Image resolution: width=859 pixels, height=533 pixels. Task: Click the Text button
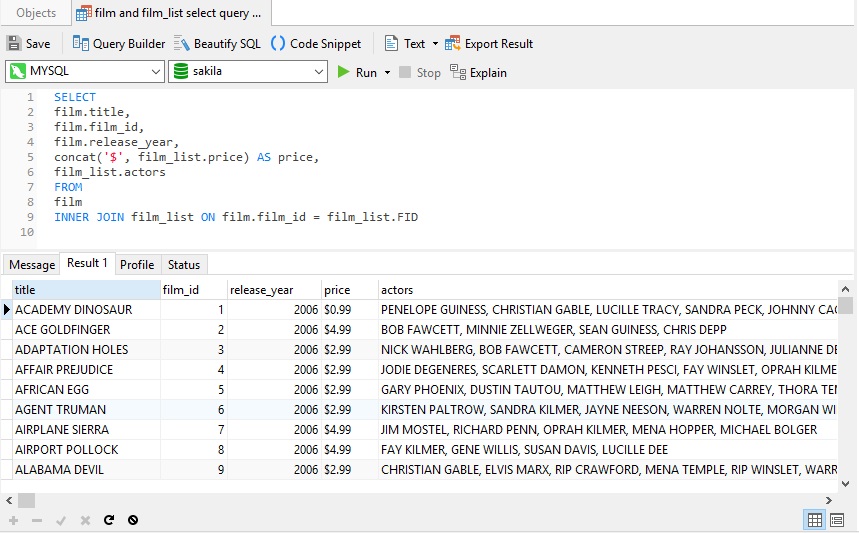tap(405, 44)
